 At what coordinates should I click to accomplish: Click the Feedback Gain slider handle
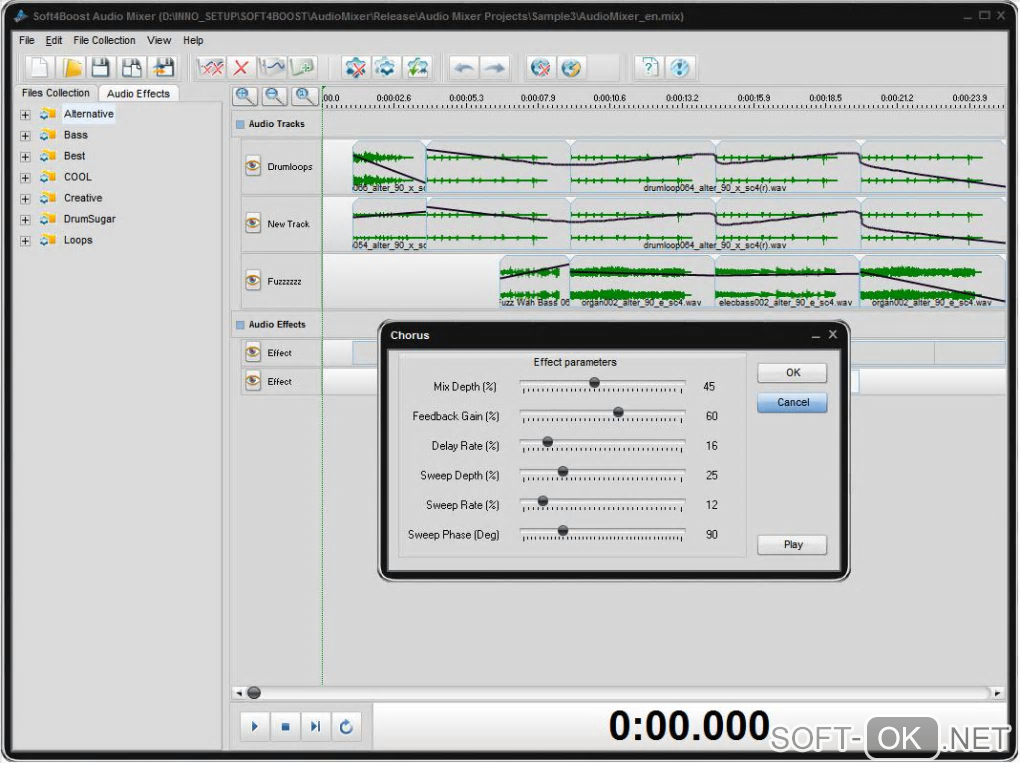click(619, 412)
